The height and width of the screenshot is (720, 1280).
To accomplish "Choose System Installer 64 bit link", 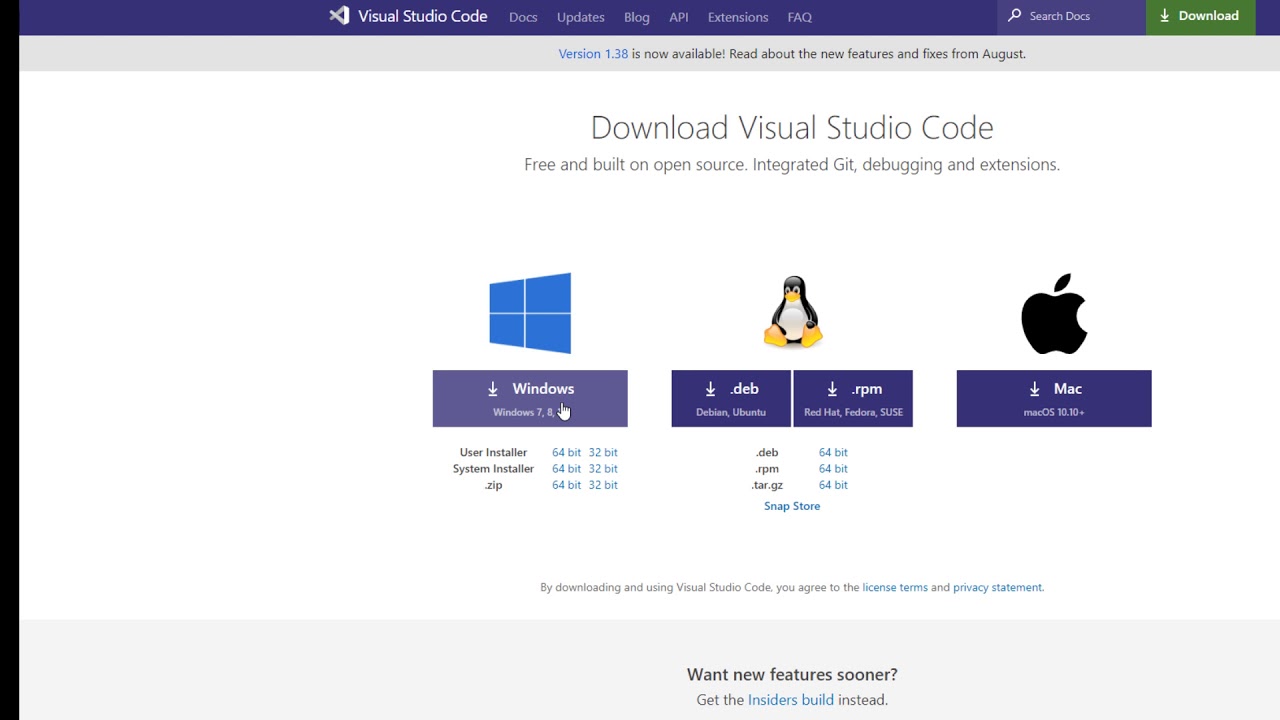I will [x=566, y=469].
